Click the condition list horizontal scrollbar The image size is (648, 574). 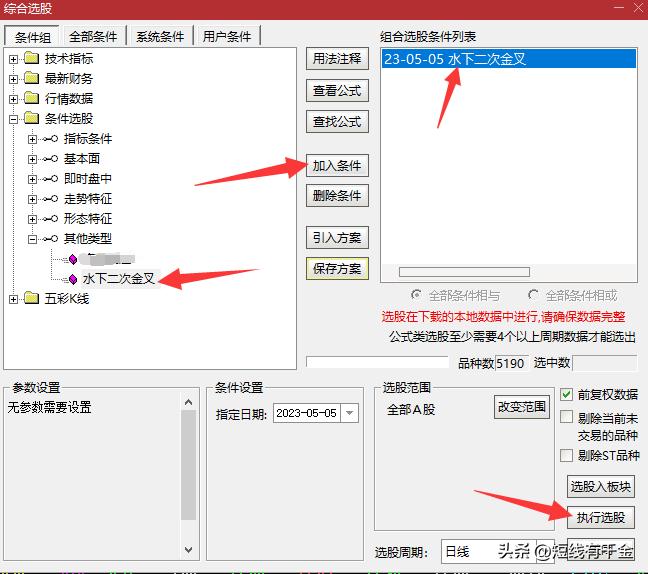coord(464,272)
